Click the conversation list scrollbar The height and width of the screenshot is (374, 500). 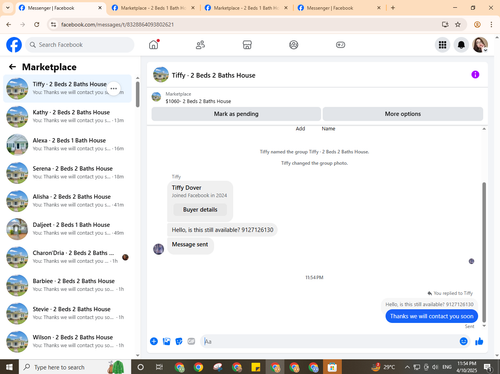tap(138, 94)
